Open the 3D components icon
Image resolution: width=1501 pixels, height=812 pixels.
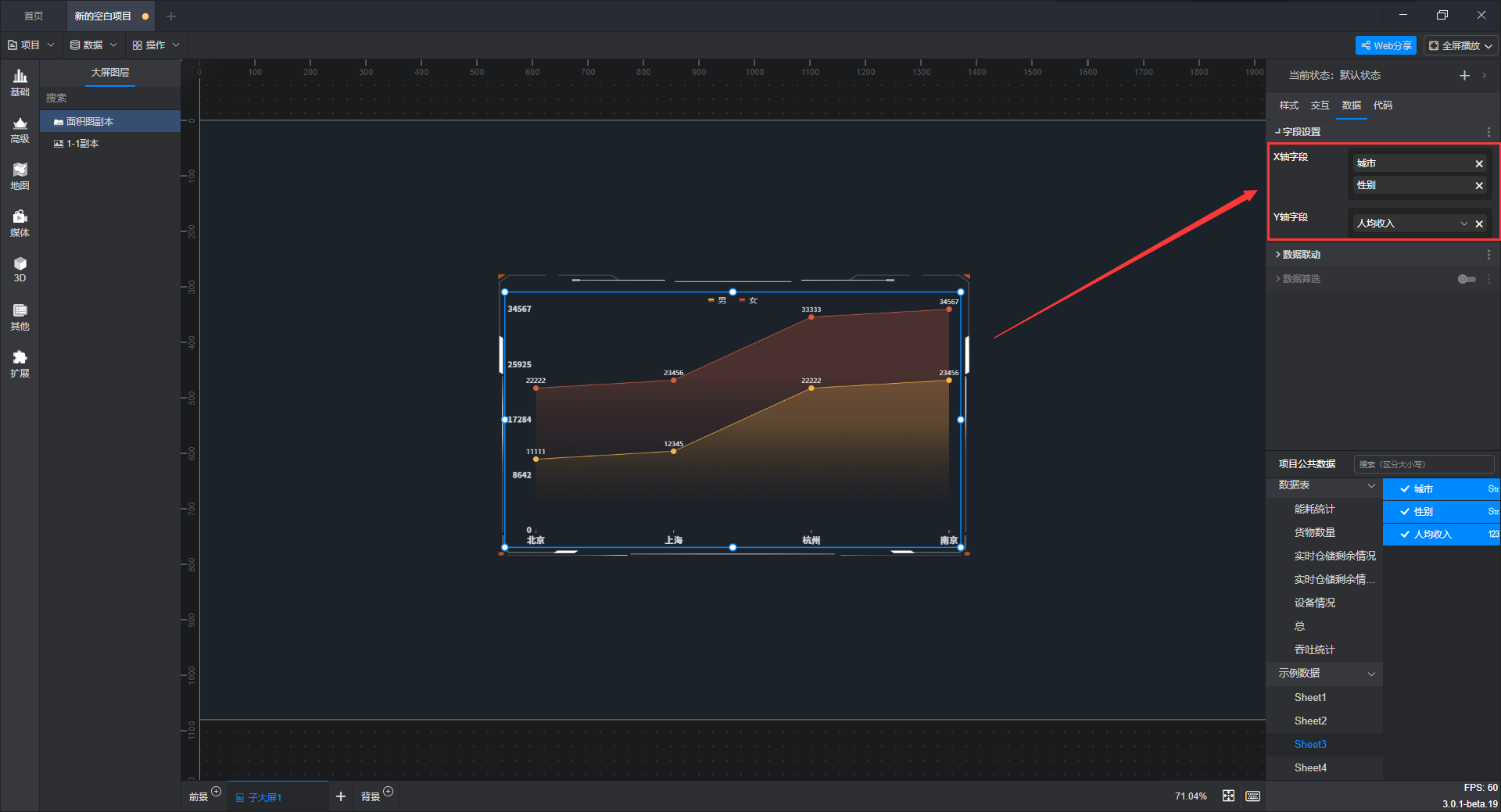coord(20,270)
